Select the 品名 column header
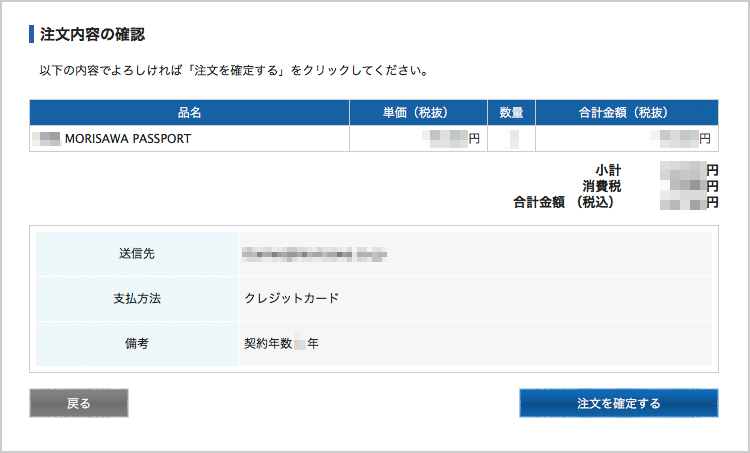The height and width of the screenshot is (453, 750). pos(190,113)
